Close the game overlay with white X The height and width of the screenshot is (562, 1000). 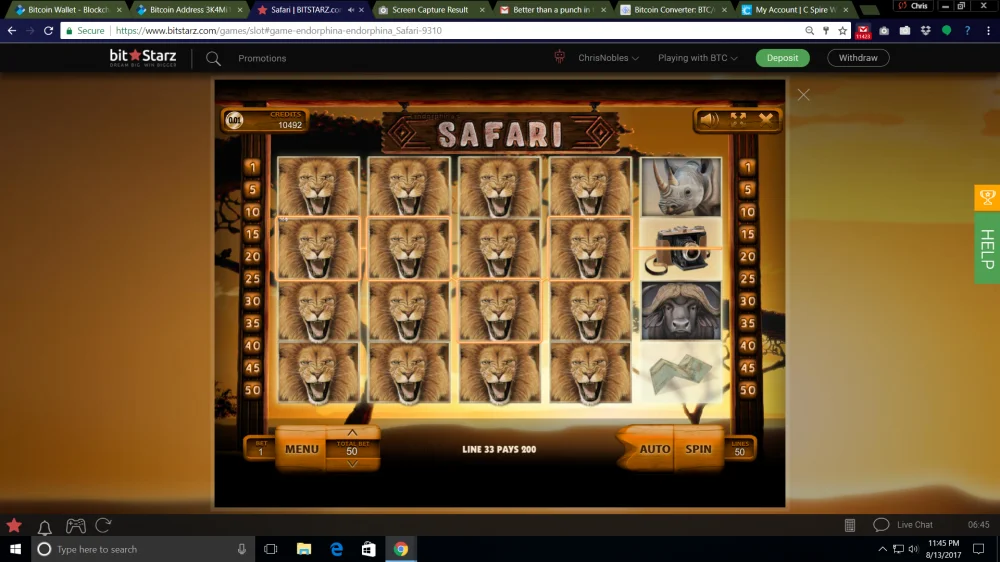pyautogui.click(x=804, y=95)
